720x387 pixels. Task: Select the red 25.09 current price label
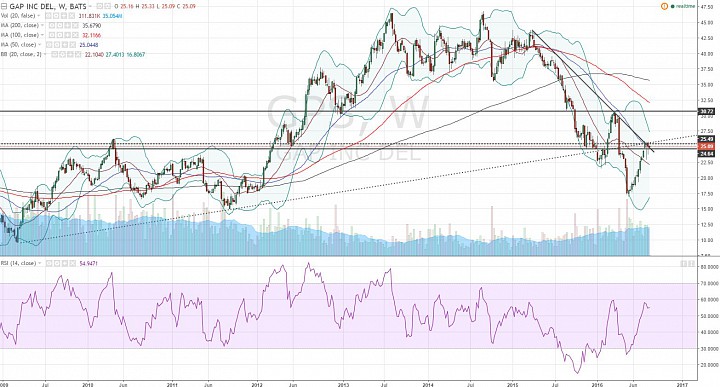point(706,146)
